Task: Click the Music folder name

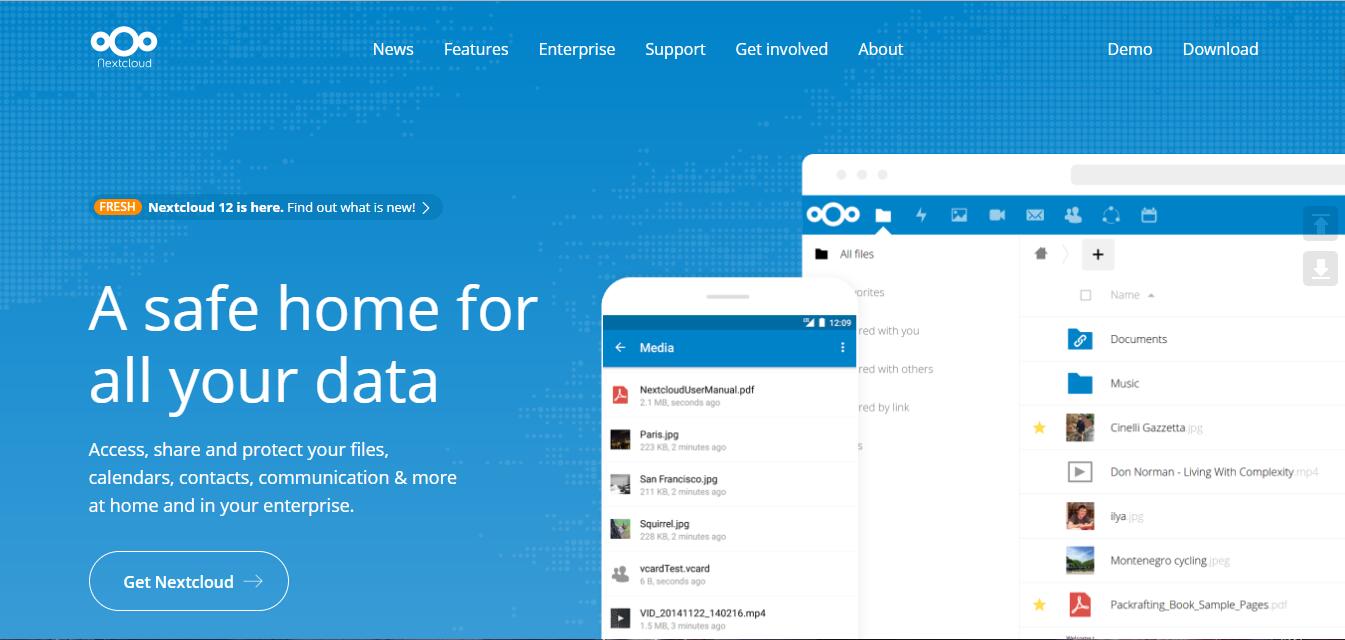Action: pos(1124,383)
